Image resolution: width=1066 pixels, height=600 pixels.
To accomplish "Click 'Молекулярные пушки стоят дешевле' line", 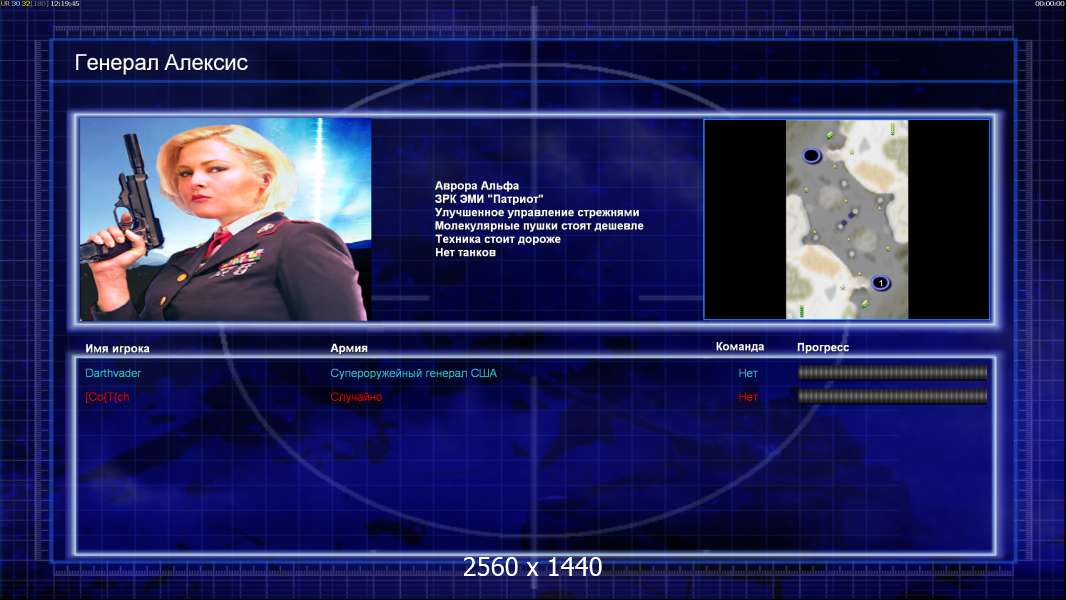I will click(539, 226).
